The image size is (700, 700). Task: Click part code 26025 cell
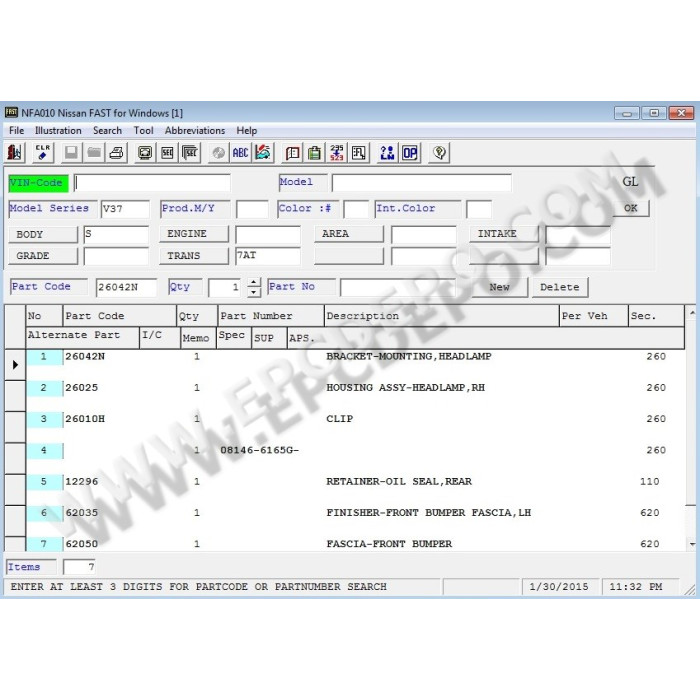point(82,388)
